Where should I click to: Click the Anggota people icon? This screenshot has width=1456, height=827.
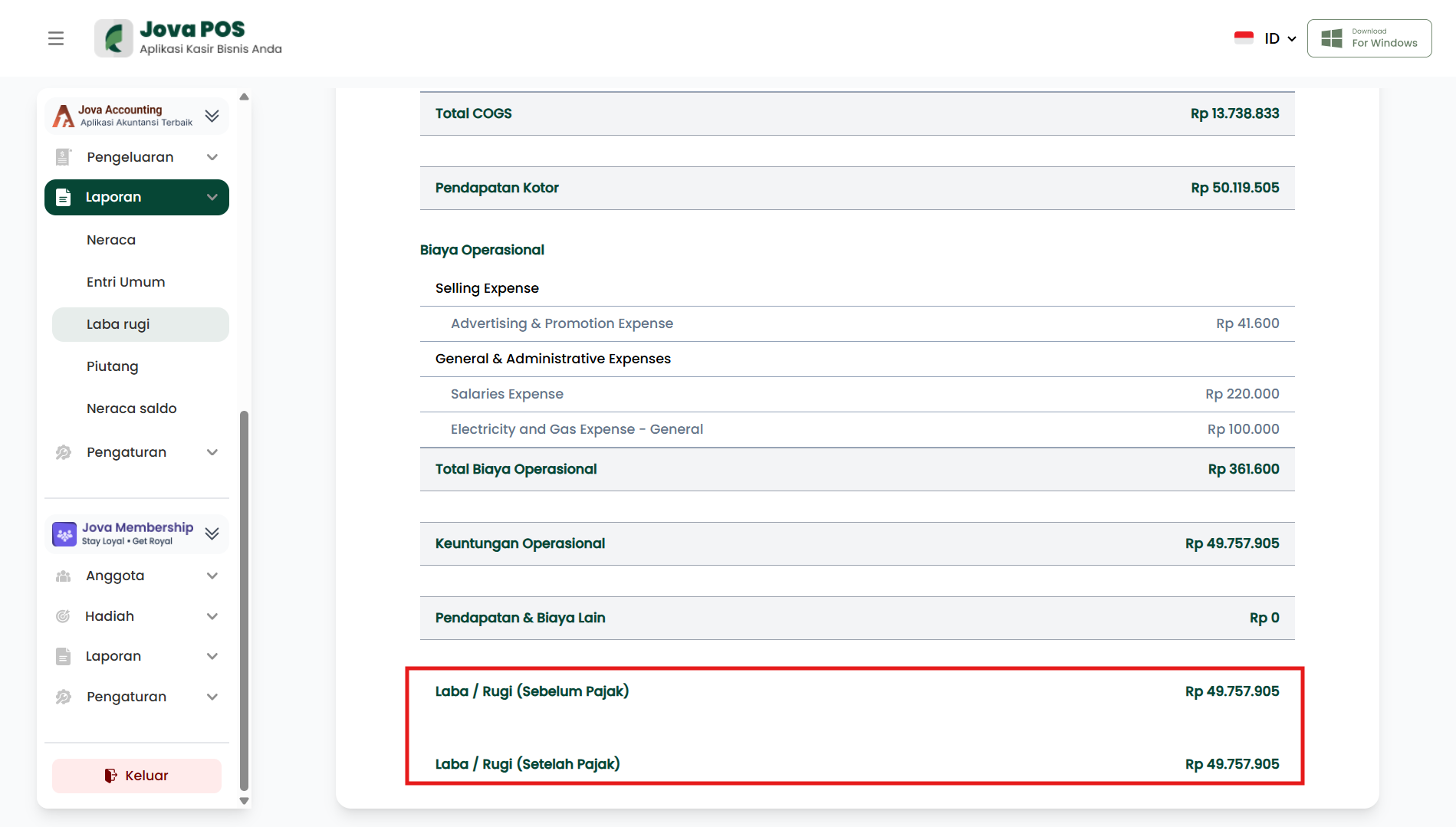pyautogui.click(x=63, y=576)
